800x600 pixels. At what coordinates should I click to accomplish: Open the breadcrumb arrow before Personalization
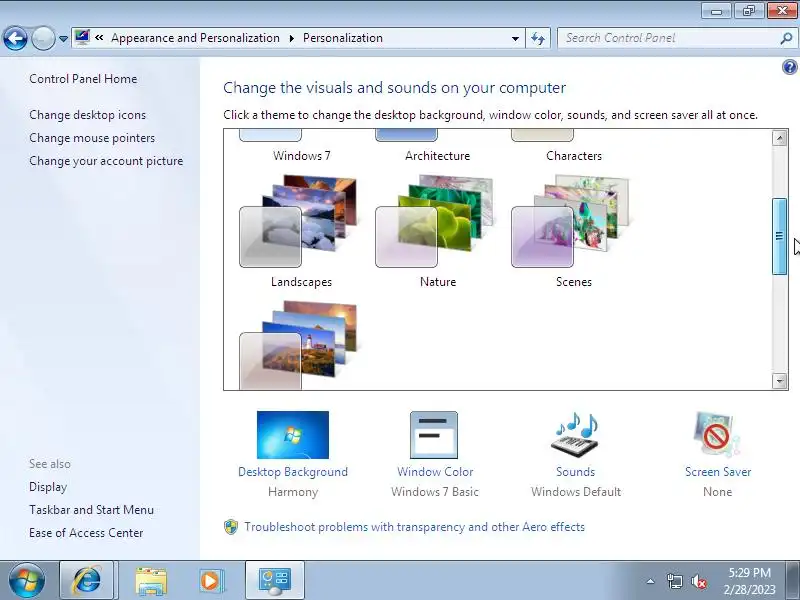pyautogui.click(x=292, y=38)
